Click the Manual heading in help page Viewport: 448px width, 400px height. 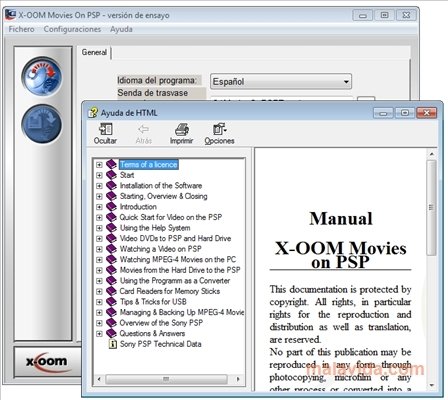pos(340,219)
